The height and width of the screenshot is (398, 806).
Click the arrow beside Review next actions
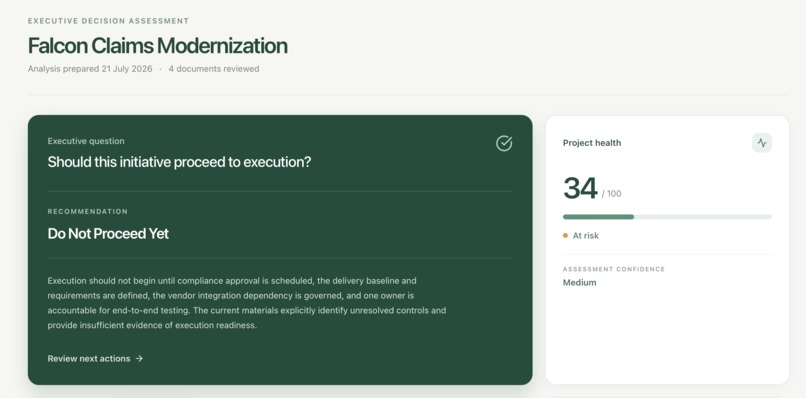pos(139,358)
